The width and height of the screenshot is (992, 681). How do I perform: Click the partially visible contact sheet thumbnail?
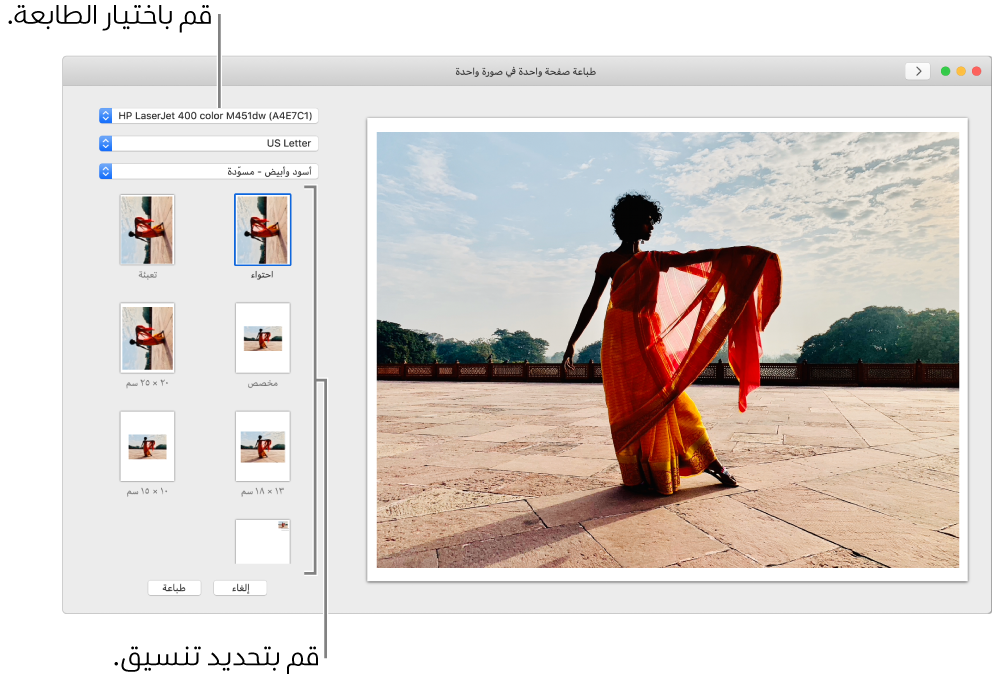point(262,541)
